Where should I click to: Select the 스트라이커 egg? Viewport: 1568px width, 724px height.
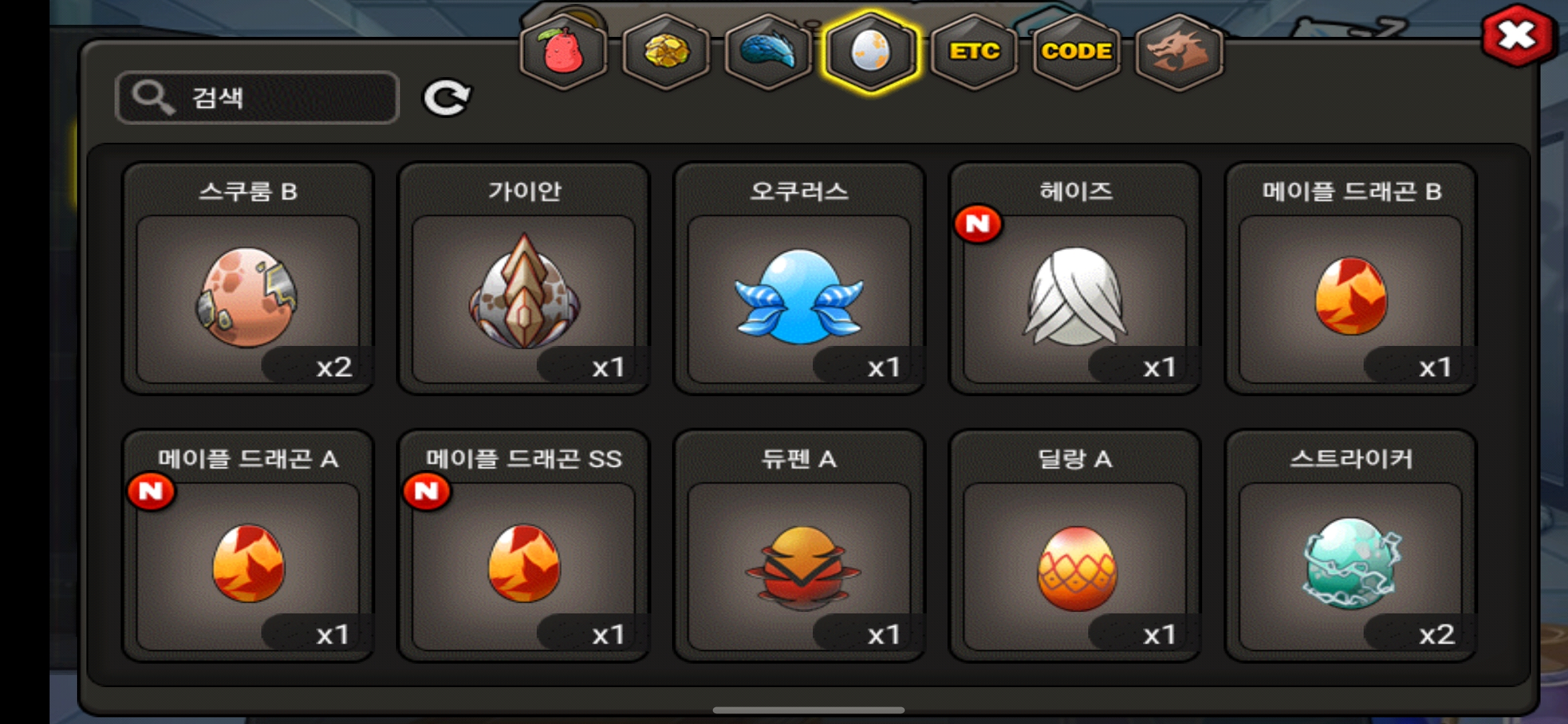(1350, 546)
